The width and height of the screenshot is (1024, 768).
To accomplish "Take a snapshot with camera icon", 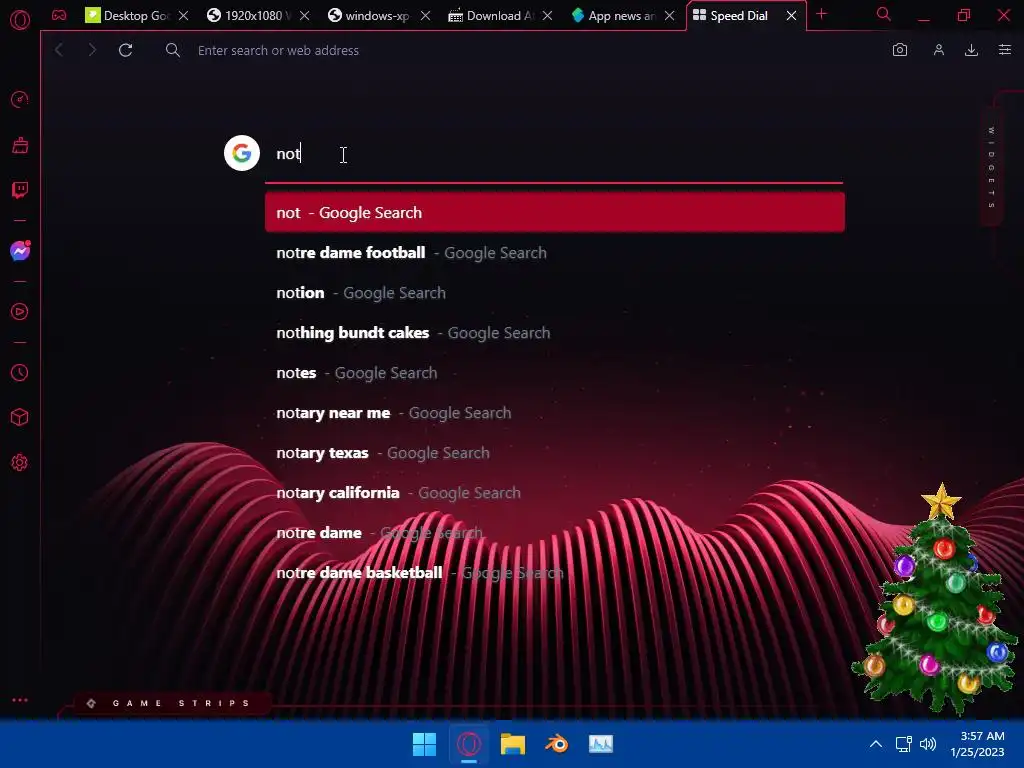I will click(900, 50).
